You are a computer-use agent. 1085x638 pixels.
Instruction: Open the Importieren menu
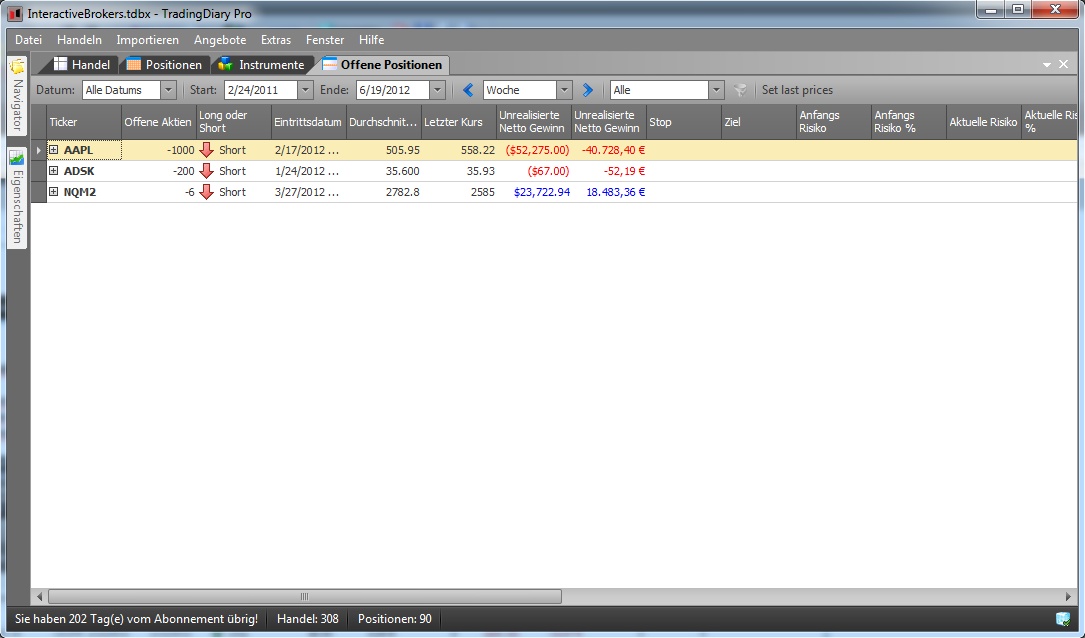pyautogui.click(x=147, y=40)
